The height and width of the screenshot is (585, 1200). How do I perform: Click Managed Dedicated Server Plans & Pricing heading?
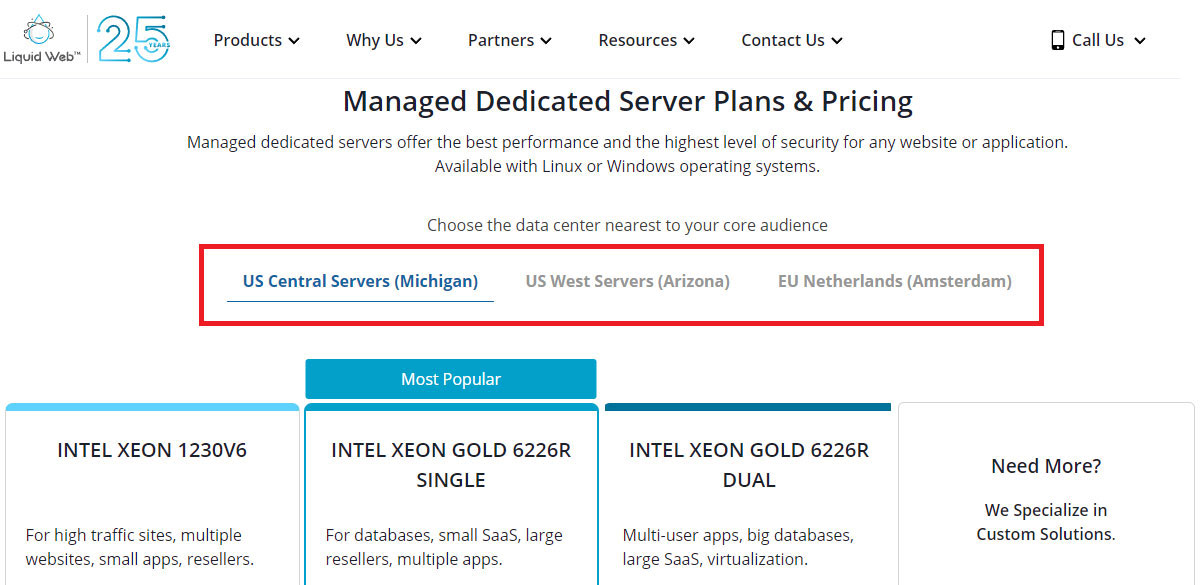point(628,101)
